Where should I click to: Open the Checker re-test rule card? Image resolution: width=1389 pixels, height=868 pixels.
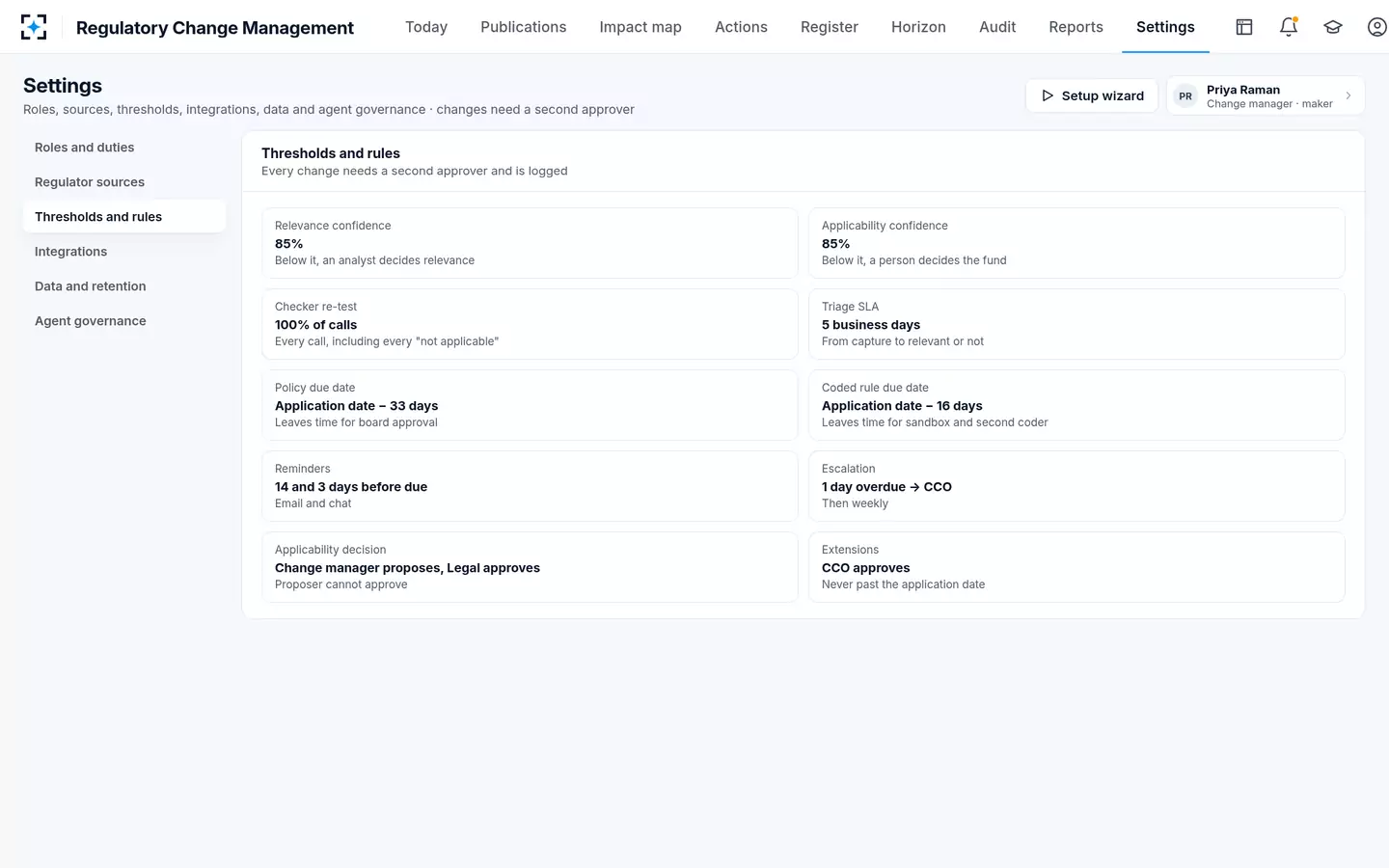click(x=530, y=324)
